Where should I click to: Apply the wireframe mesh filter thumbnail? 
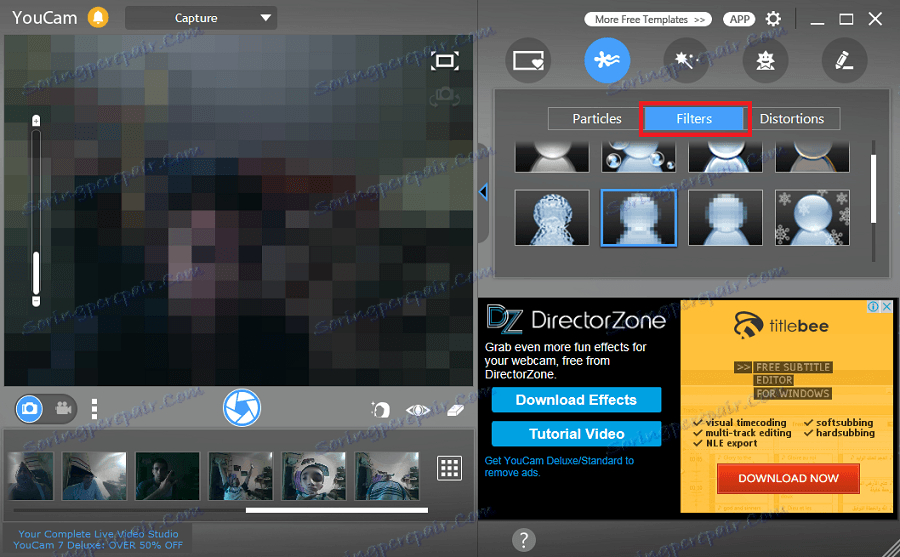click(552, 218)
